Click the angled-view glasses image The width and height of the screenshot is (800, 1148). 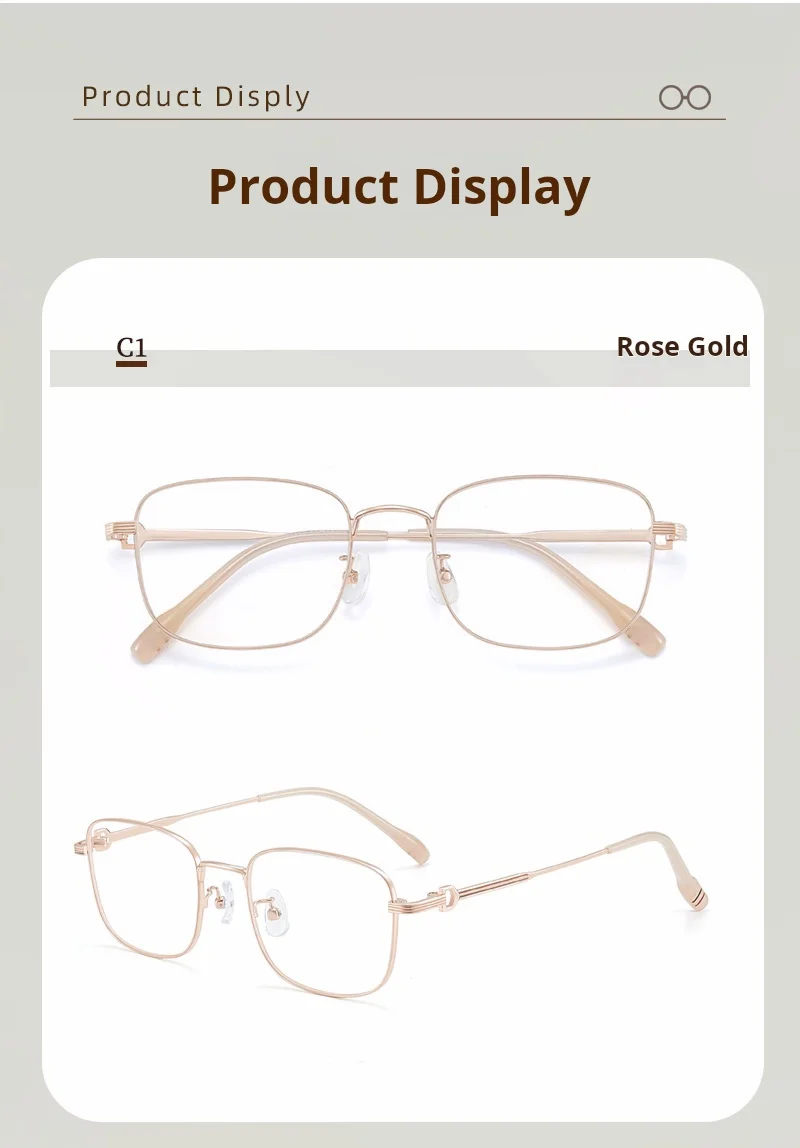(x=391, y=892)
